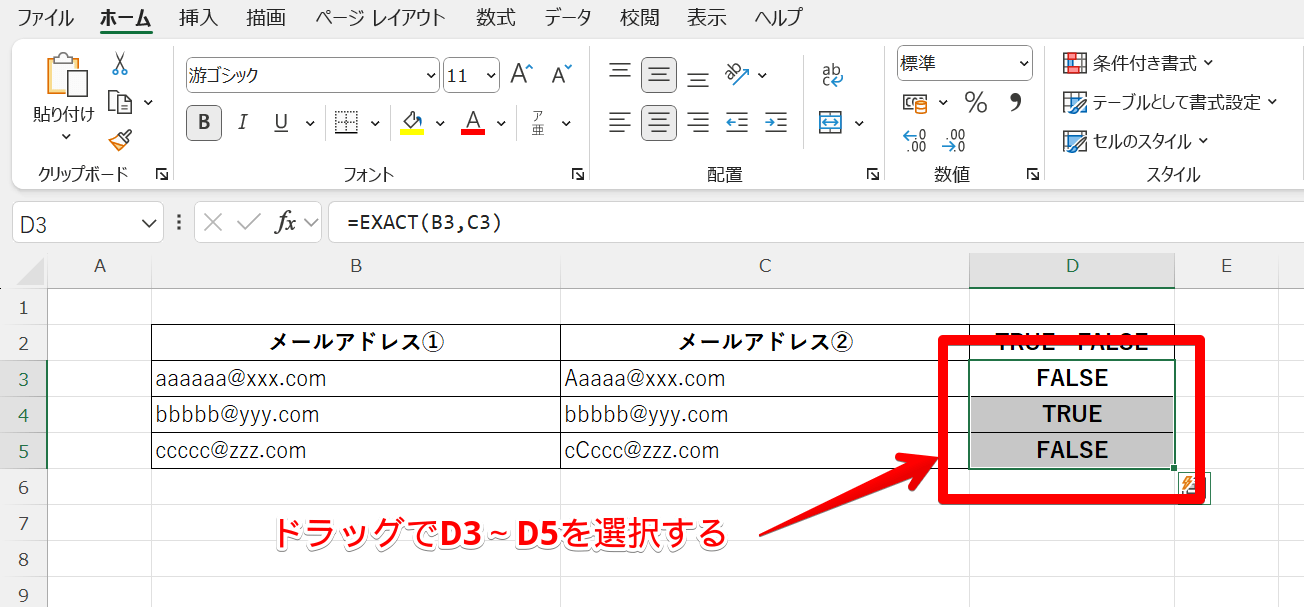Open the font name dropdown
The image size is (1304, 607).
pyautogui.click(x=431, y=75)
